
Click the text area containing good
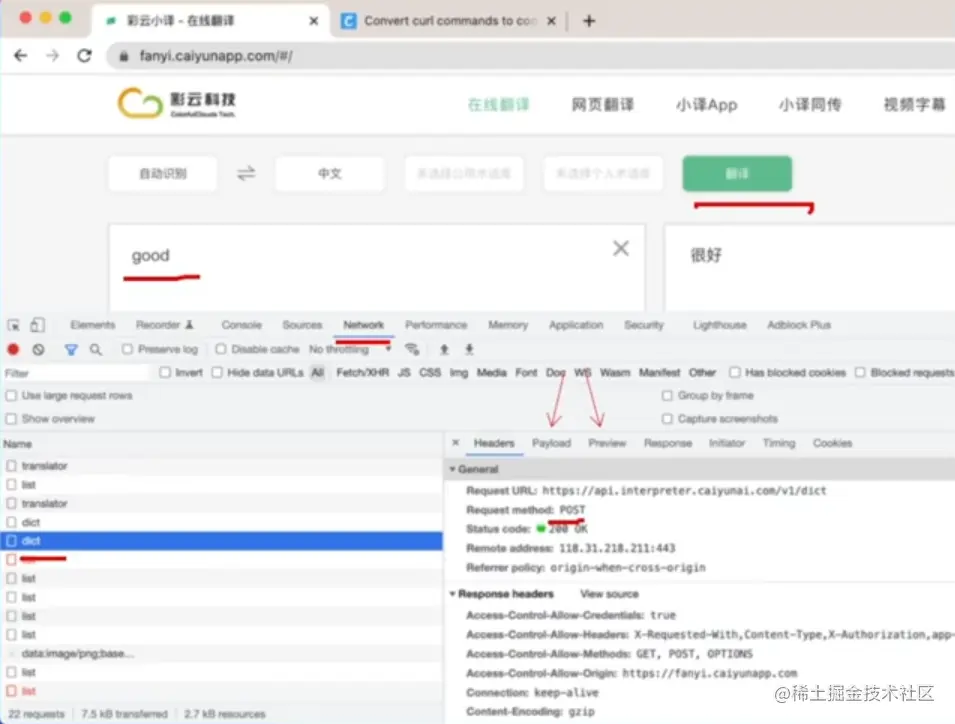pyautogui.click(x=377, y=268)
